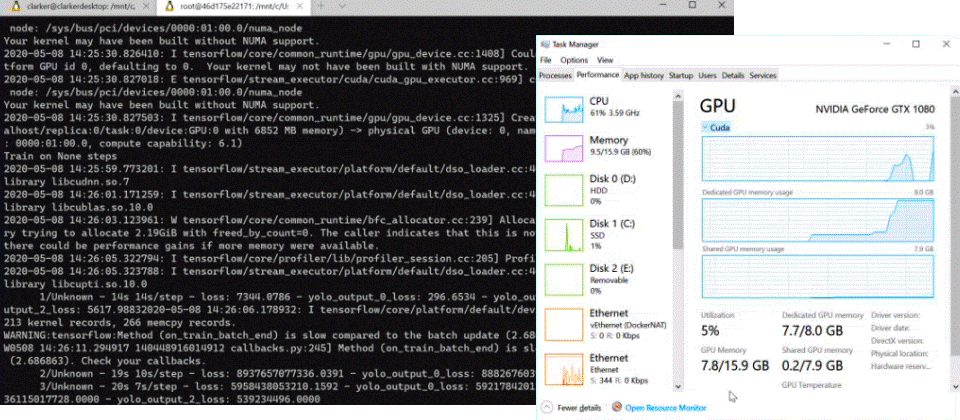
Task: Select the Memory usage graph icon
Action: coord(562,148)
